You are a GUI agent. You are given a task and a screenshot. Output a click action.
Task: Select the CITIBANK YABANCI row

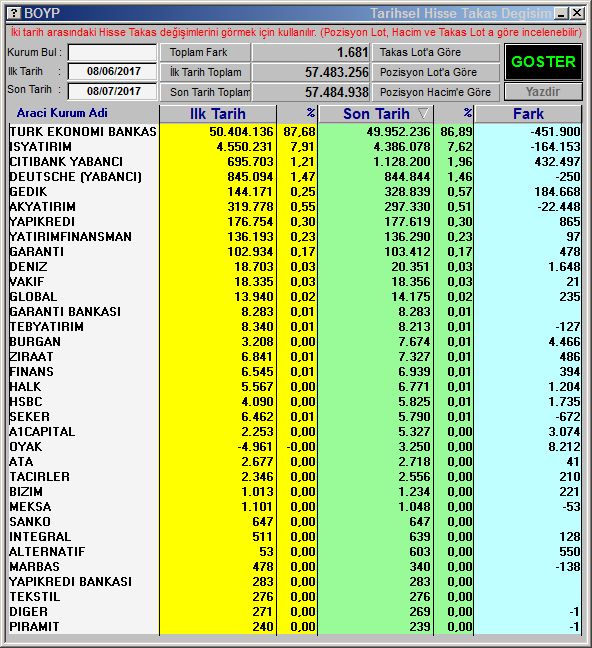pyautogui.click(x=295, y=162)
